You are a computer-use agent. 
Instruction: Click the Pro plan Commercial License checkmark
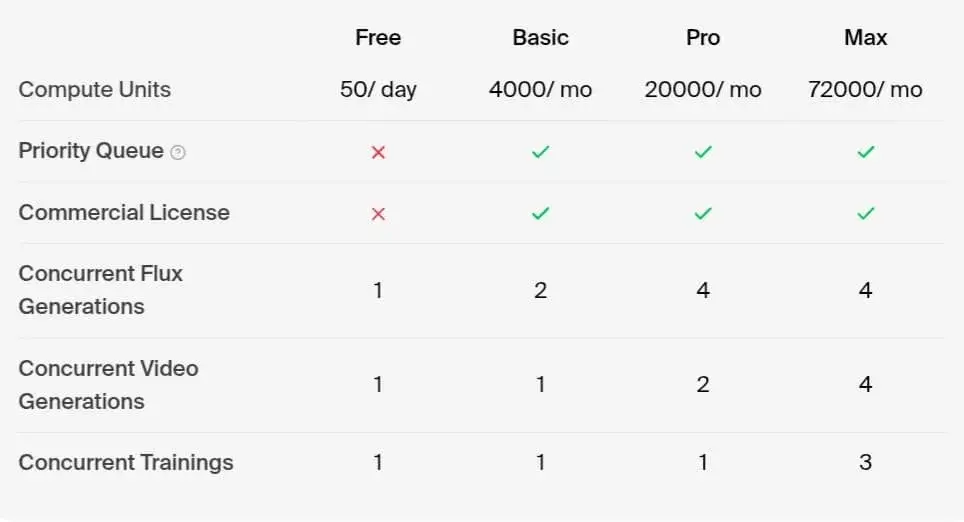click(x=703, y=213)
